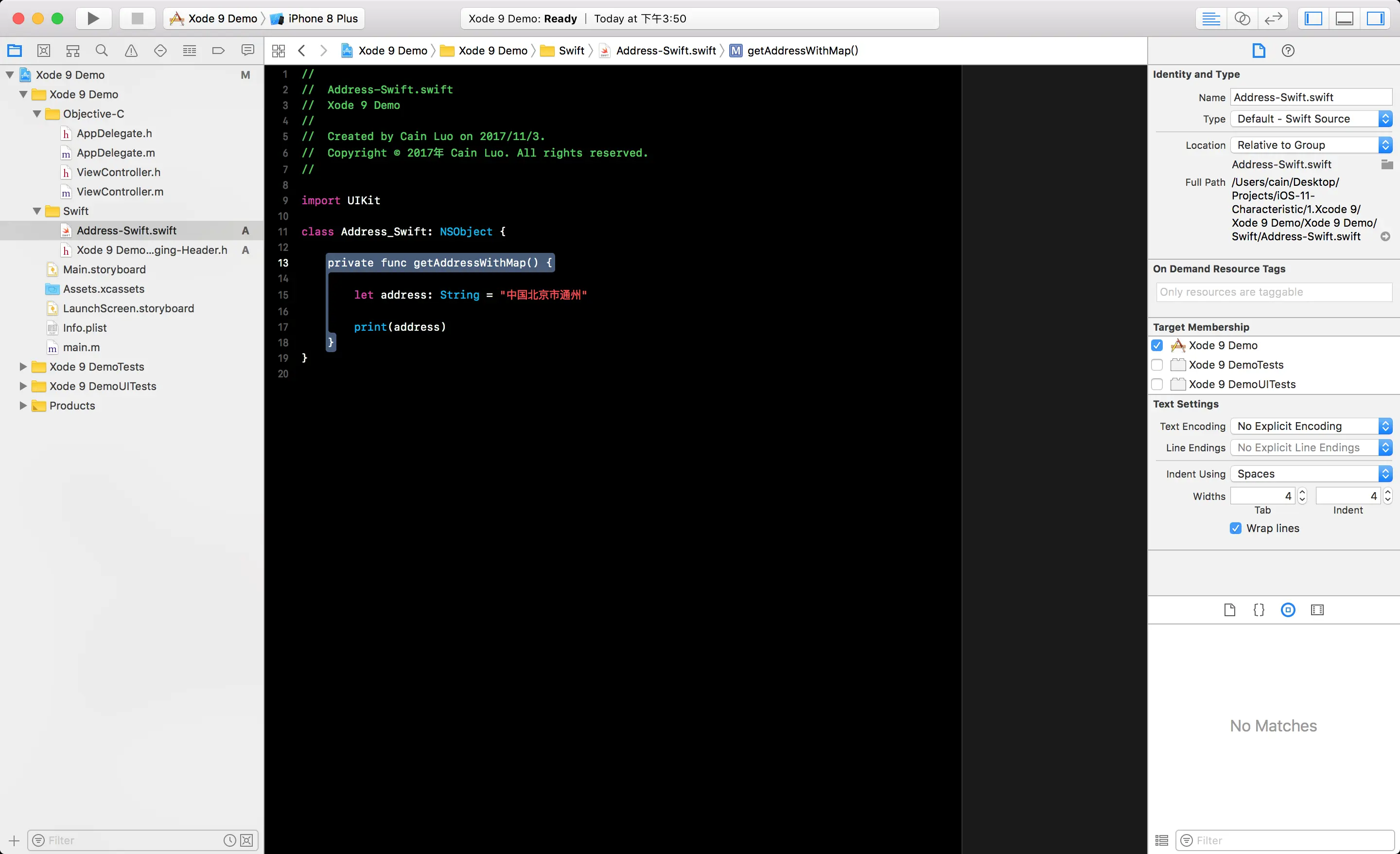Viewport: 1400px width, 854px height.
Task: Increase the Tab width stepper
Action: pos(1302,492)
